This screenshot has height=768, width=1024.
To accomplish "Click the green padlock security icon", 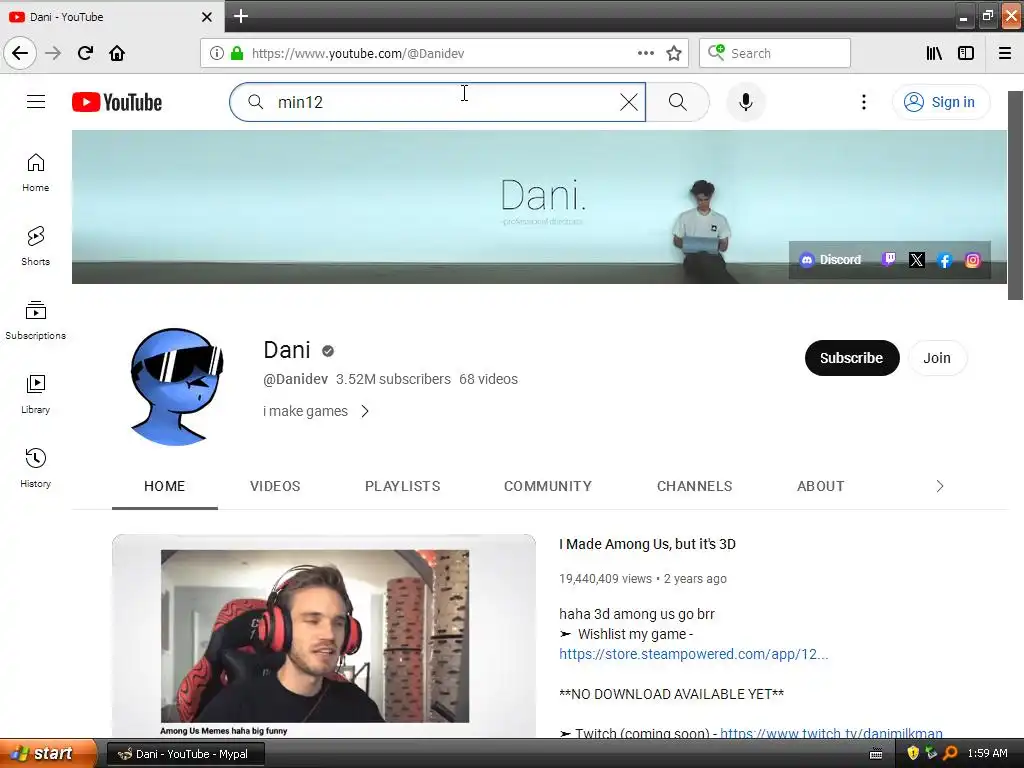I will point(237,53).
